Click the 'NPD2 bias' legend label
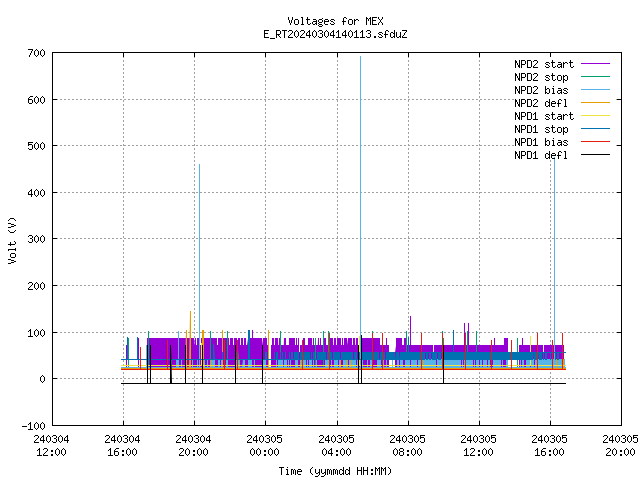Screen dimensions: 640x480 (541, 90)
